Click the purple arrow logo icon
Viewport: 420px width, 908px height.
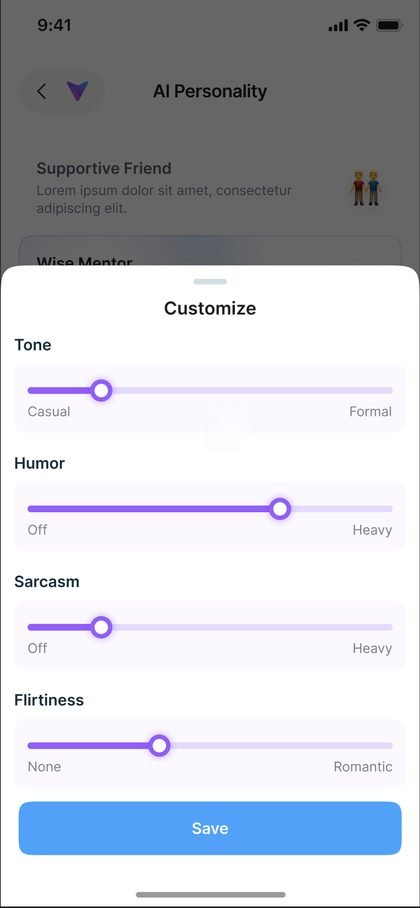pyautogui.click(x=77, y=91)
